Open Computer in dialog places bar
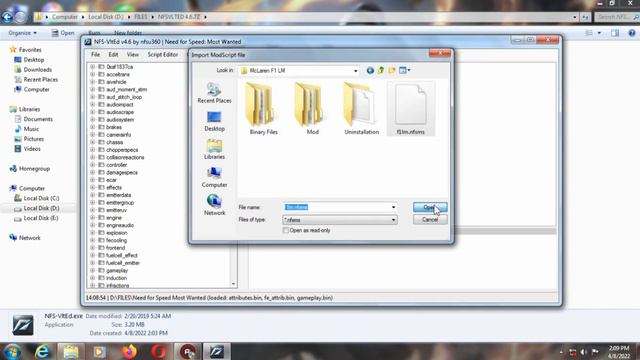Screen dimensions: 640x360 [214, 177]
